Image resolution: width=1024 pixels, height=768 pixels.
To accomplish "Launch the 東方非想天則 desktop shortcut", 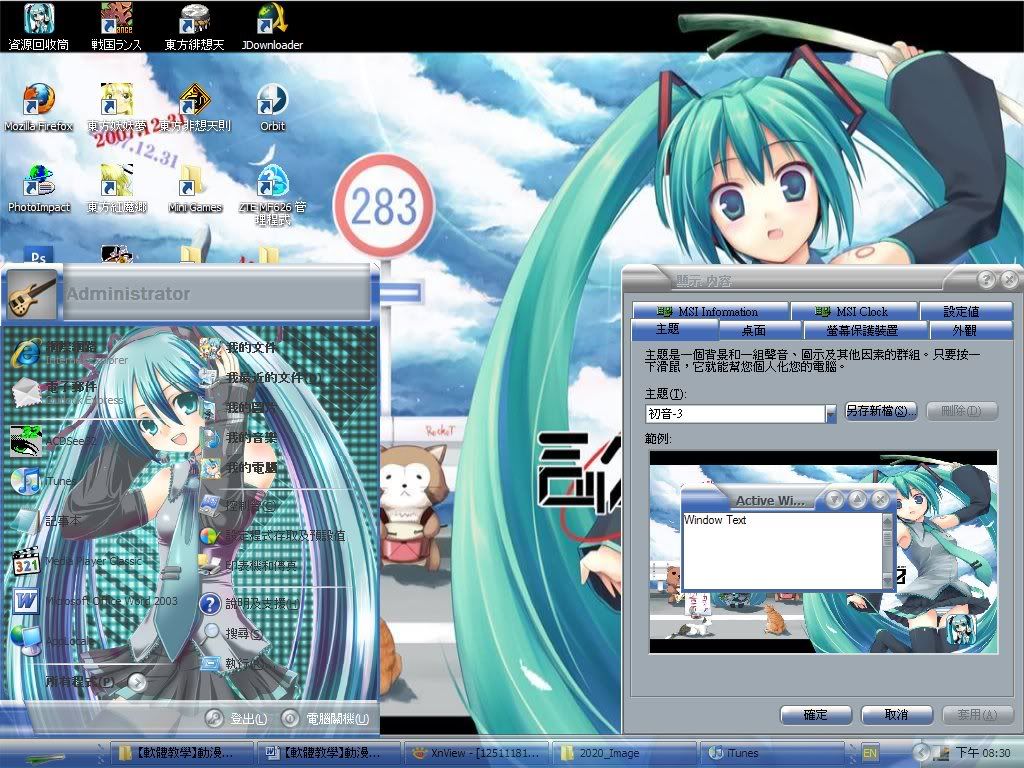I will 195,108.
